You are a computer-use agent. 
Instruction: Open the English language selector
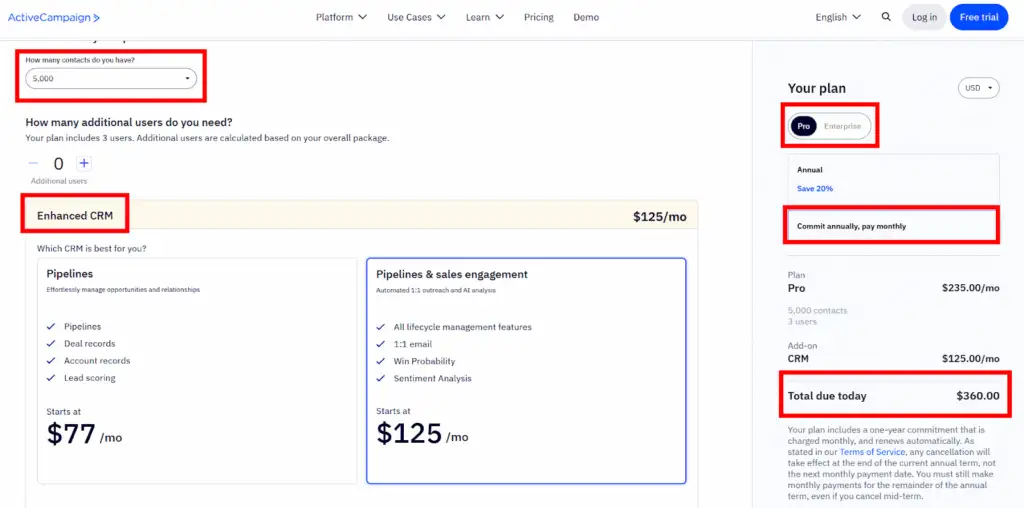[x=838, y=18]
